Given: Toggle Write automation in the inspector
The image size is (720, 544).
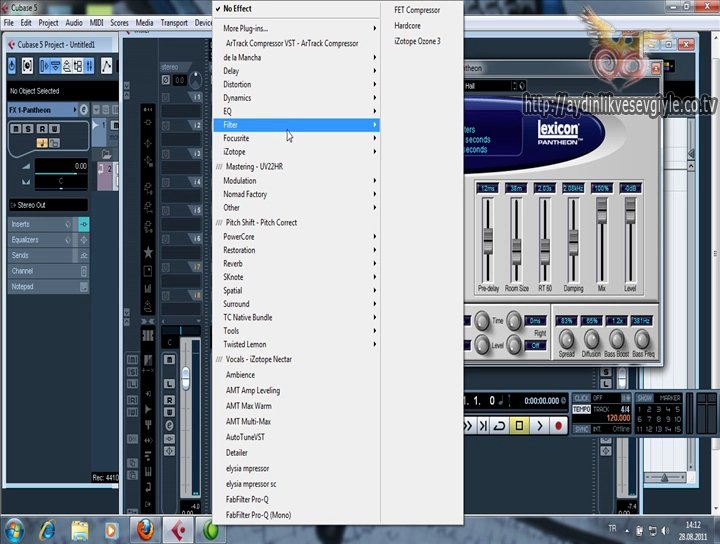Looking at the screenshot, I should [x=54, y=129].
